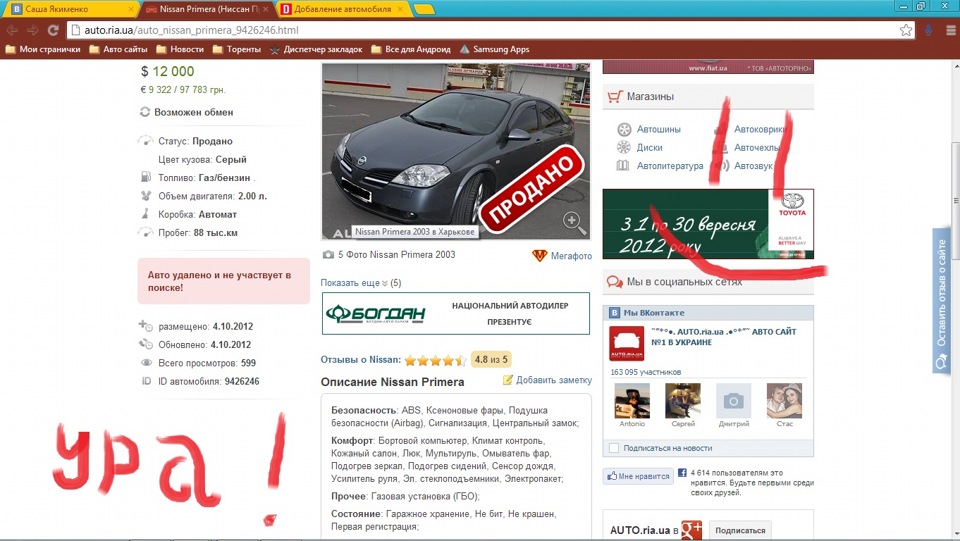Go forward with the browser forward arrow
This screenshot has height=541, width=960.
click(x=32, y=30)
